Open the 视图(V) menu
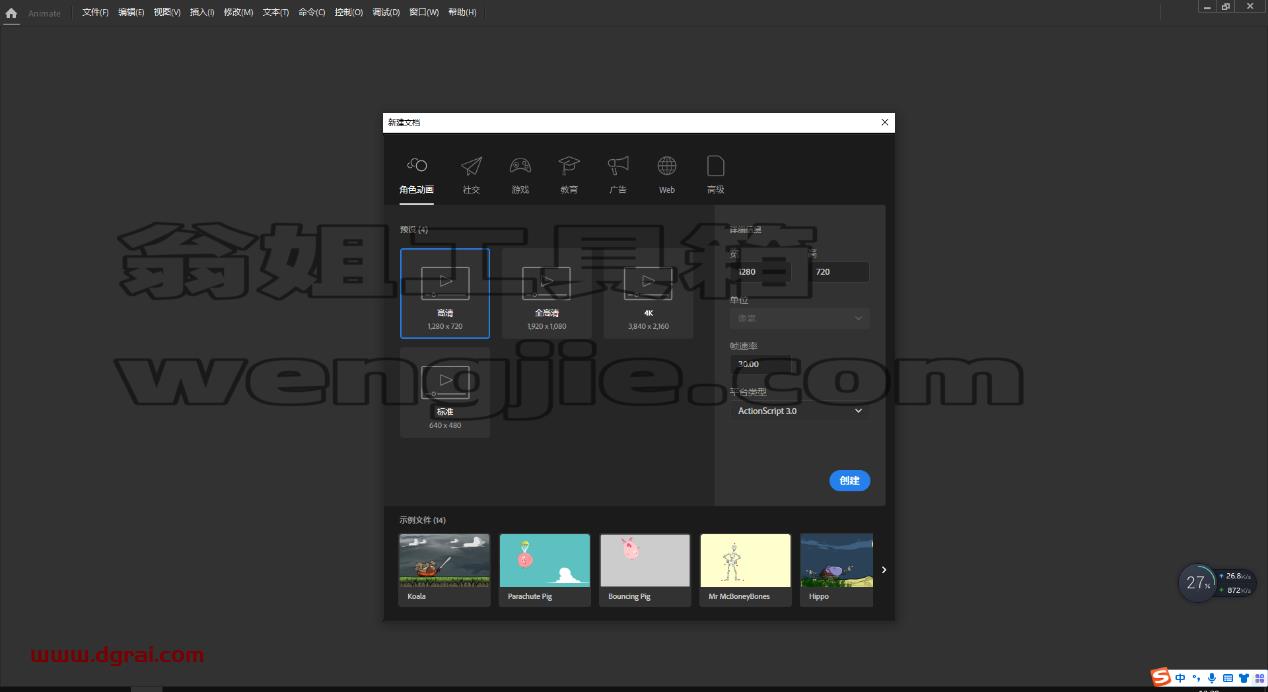 coord(167,12)
